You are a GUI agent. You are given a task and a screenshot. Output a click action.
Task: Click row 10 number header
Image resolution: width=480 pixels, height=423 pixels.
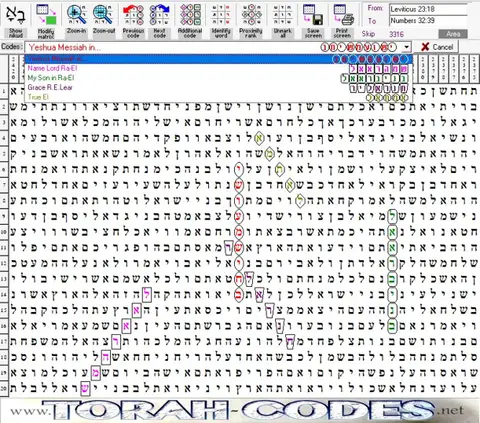[x=4, y=231]
